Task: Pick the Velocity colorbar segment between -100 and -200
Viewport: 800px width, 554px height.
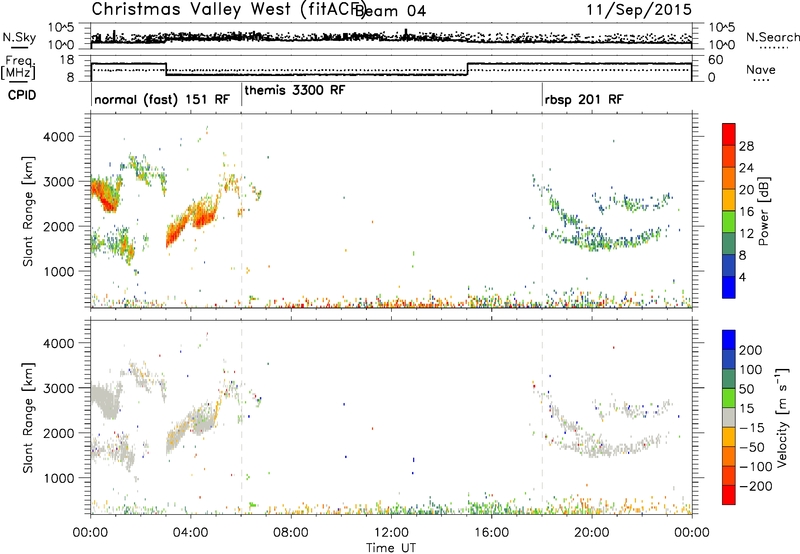Action: 729,475
